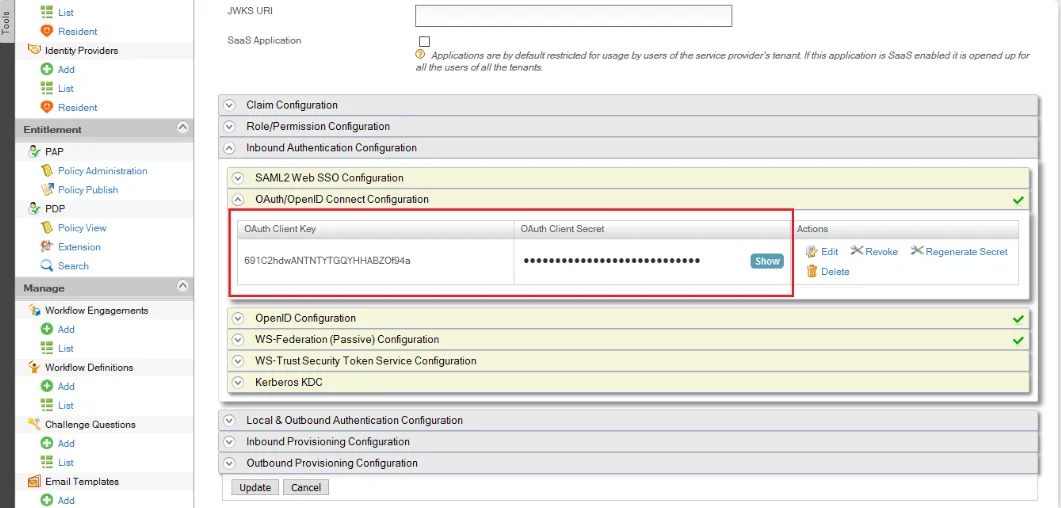Enable the SaaS Application checkbox
This screenshot has height=508, width=1061.
point(424,41)
